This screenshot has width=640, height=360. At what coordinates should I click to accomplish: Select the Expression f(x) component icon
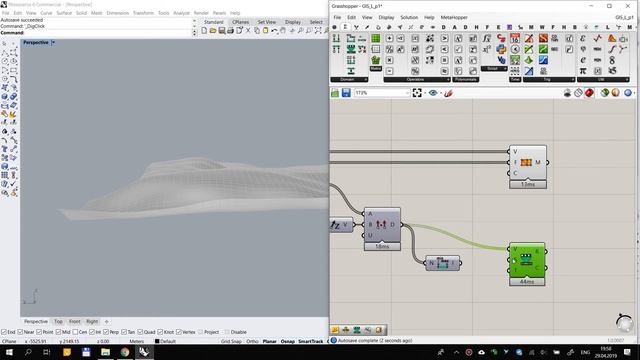pyautogui.click(x=487, y=38)
